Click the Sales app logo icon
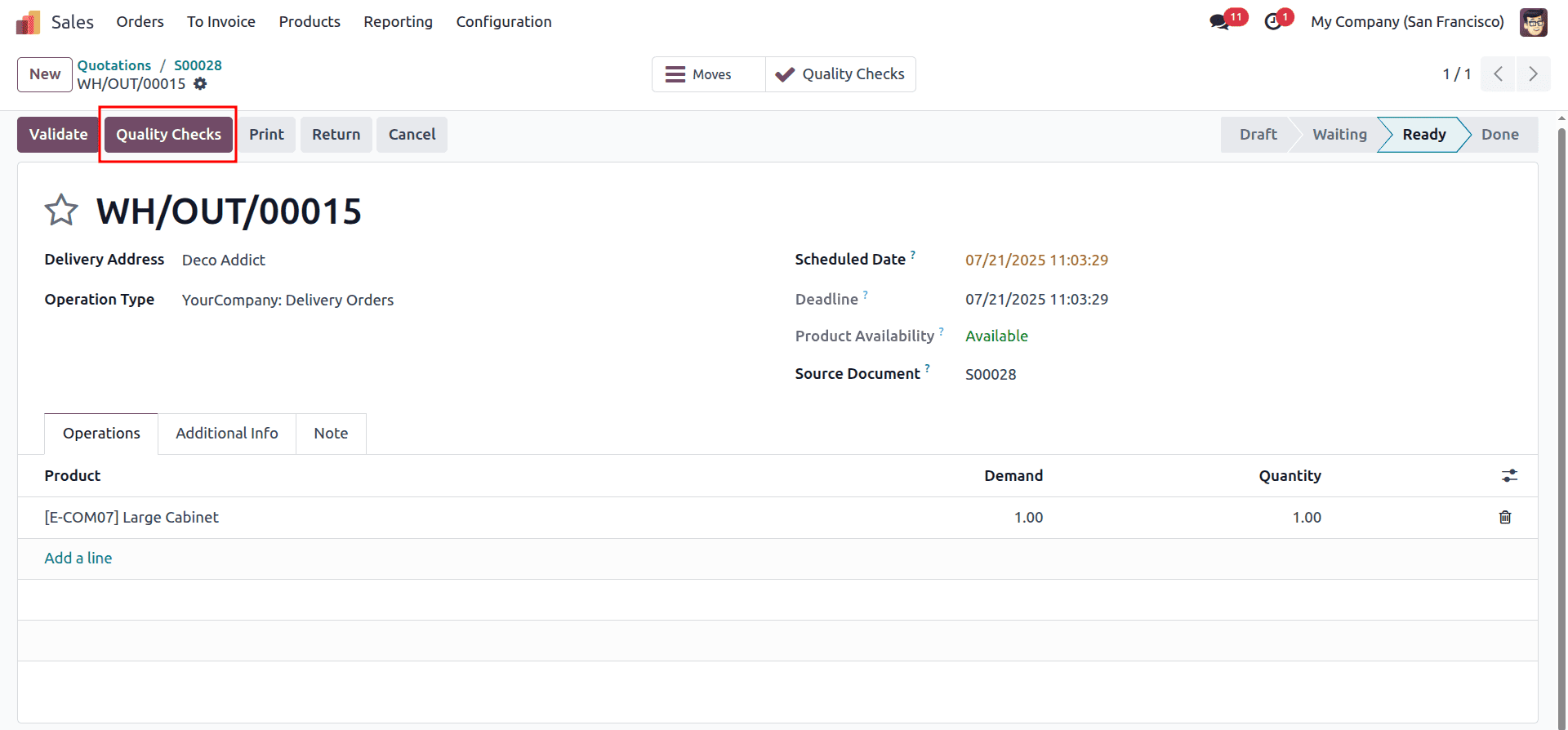Image resolution: width=1568 pixels, height=730 pixels. (28, 22)
